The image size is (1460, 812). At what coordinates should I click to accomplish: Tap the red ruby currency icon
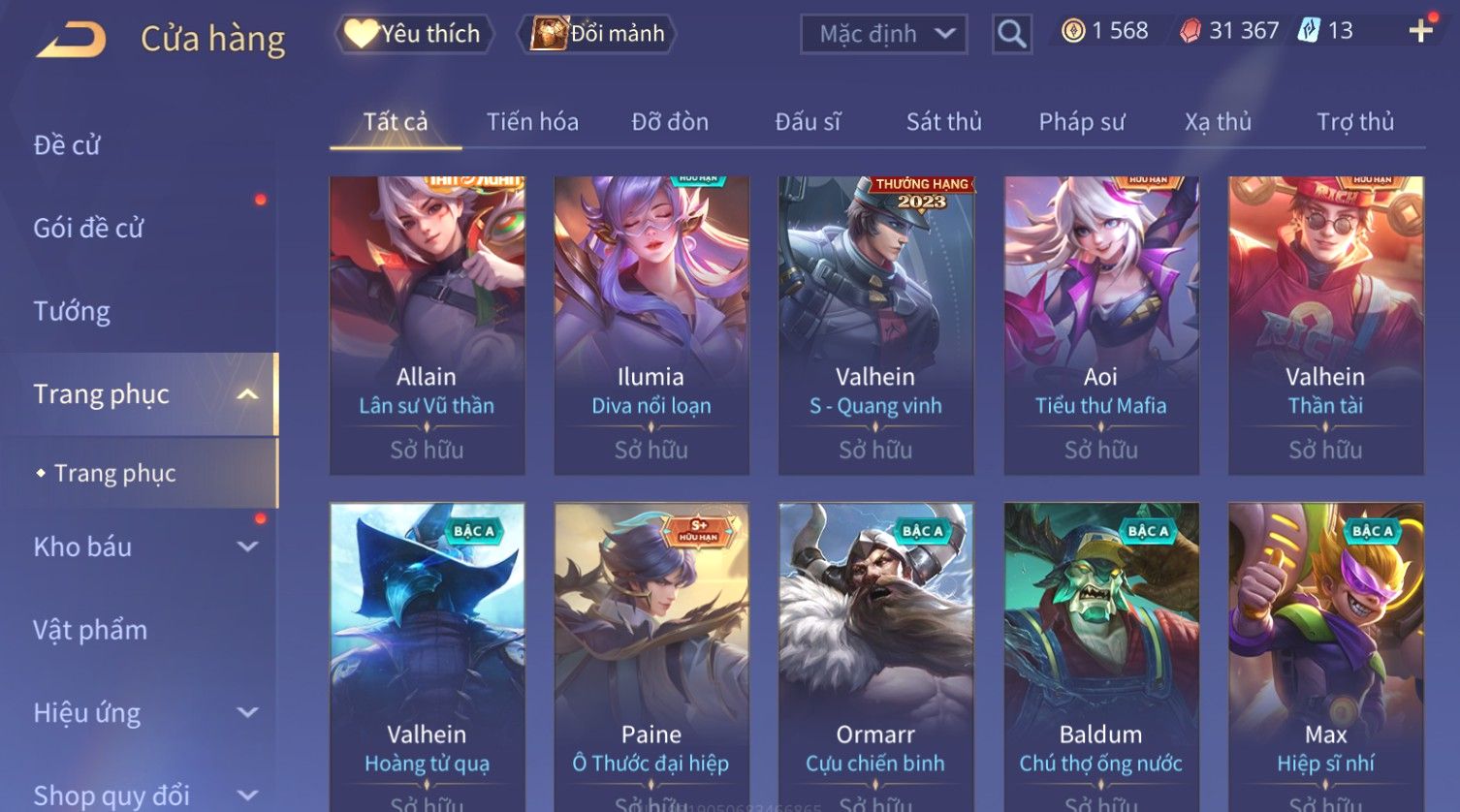pyautogui.click(x=1190, y=31)
